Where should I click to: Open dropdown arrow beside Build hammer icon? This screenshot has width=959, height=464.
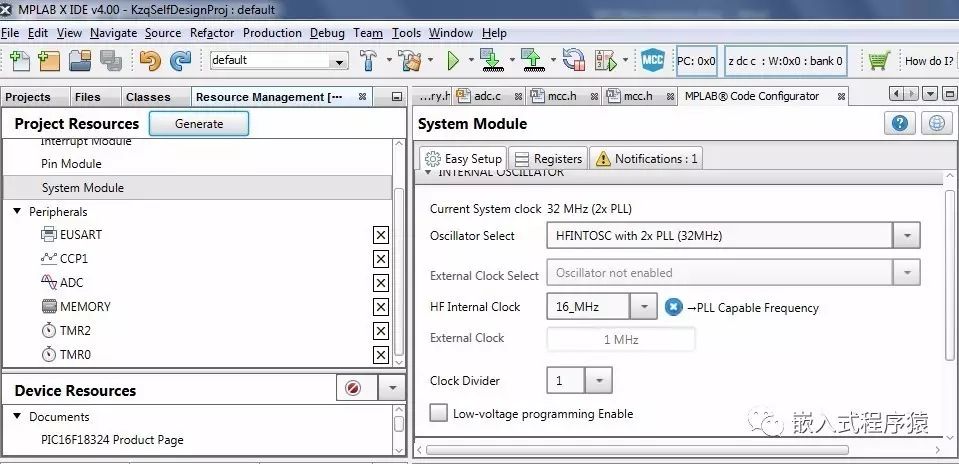point(390,61)
